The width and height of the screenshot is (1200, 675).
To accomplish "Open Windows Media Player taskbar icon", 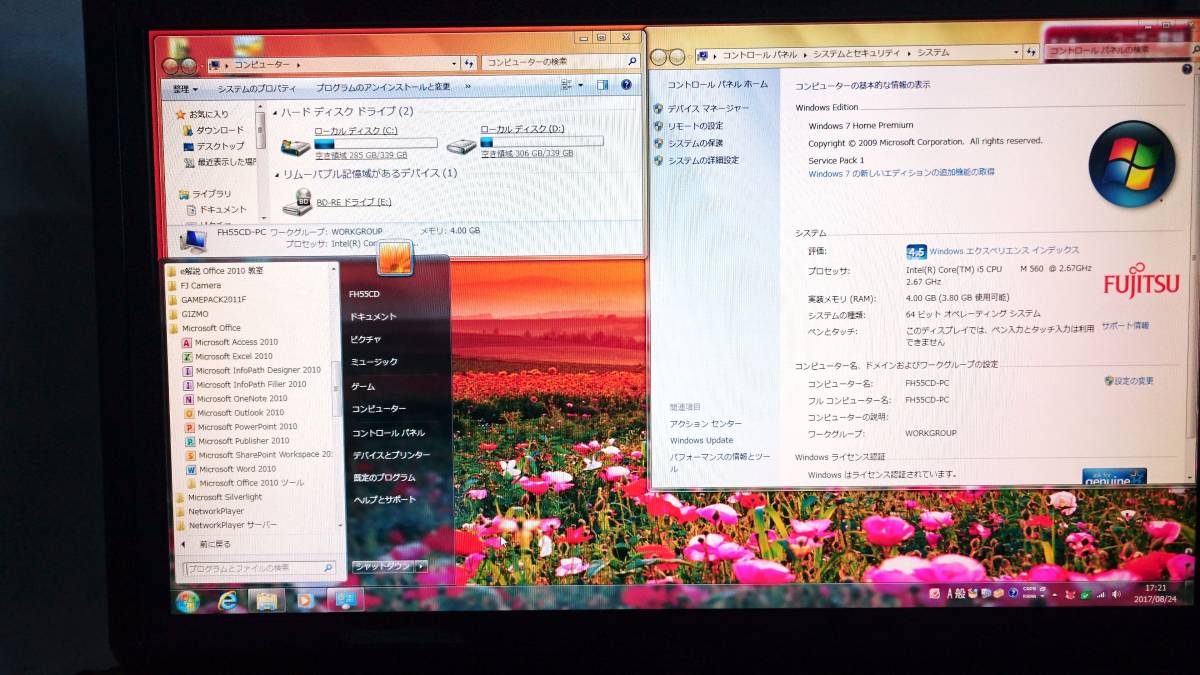I will [306, 600].
